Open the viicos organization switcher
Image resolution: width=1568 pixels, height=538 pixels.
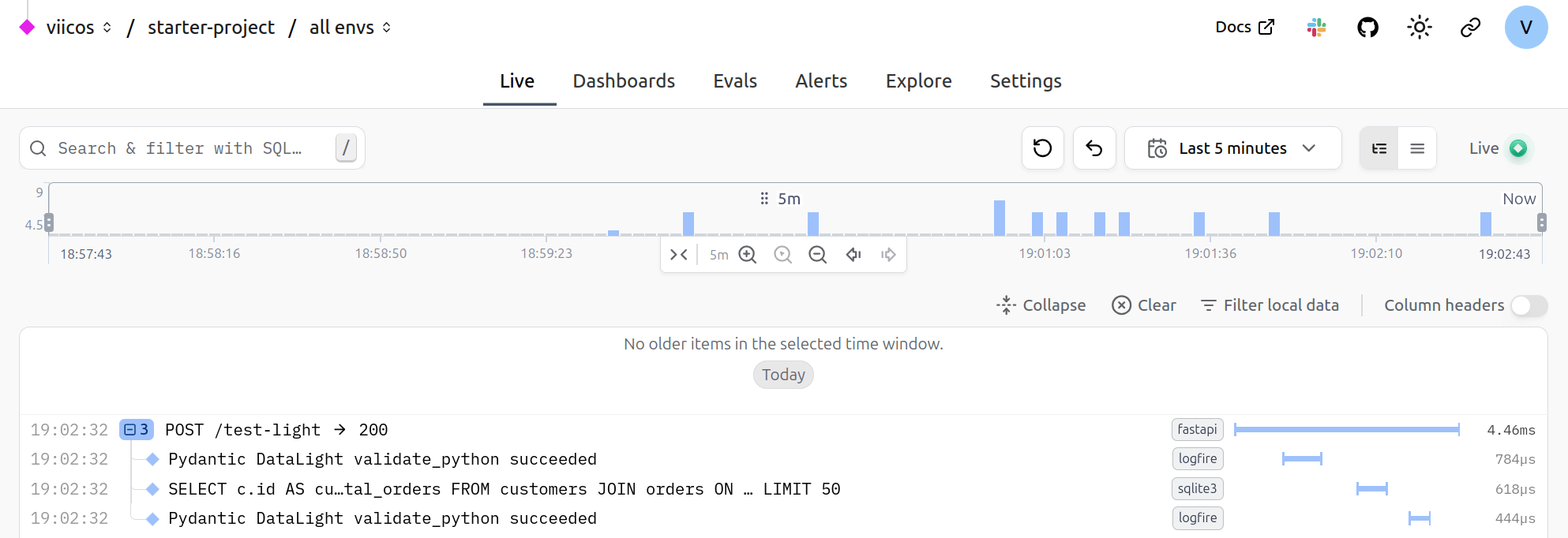tap(78, 28)
